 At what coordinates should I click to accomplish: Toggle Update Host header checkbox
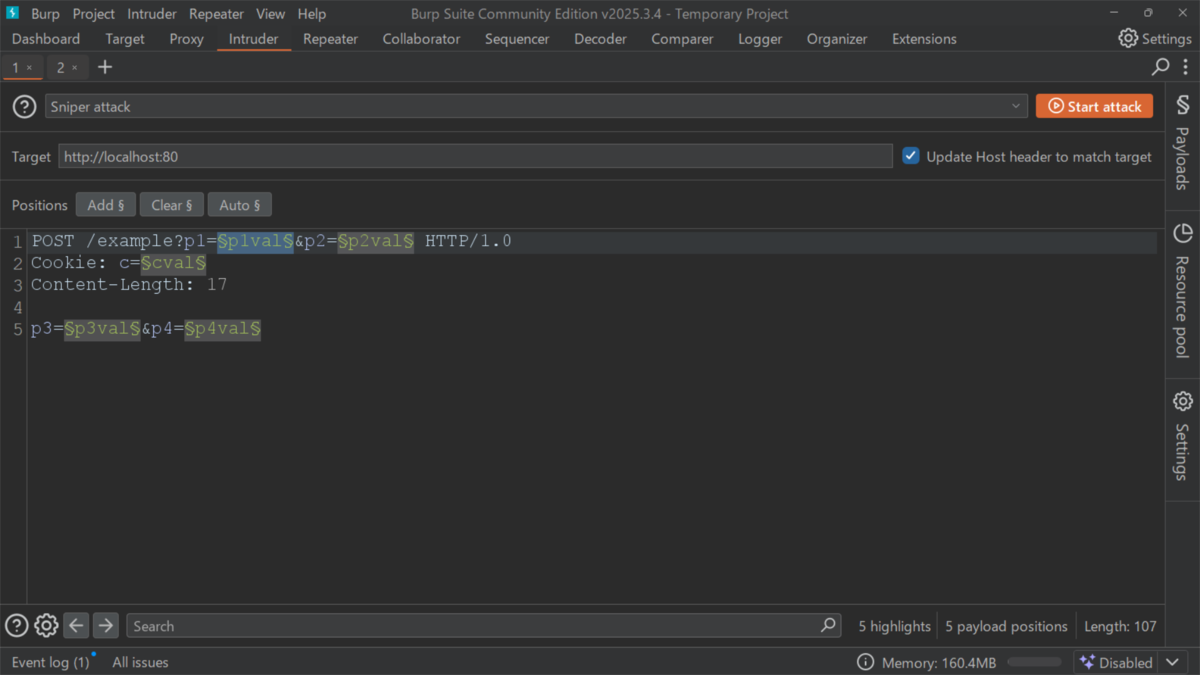910,156
